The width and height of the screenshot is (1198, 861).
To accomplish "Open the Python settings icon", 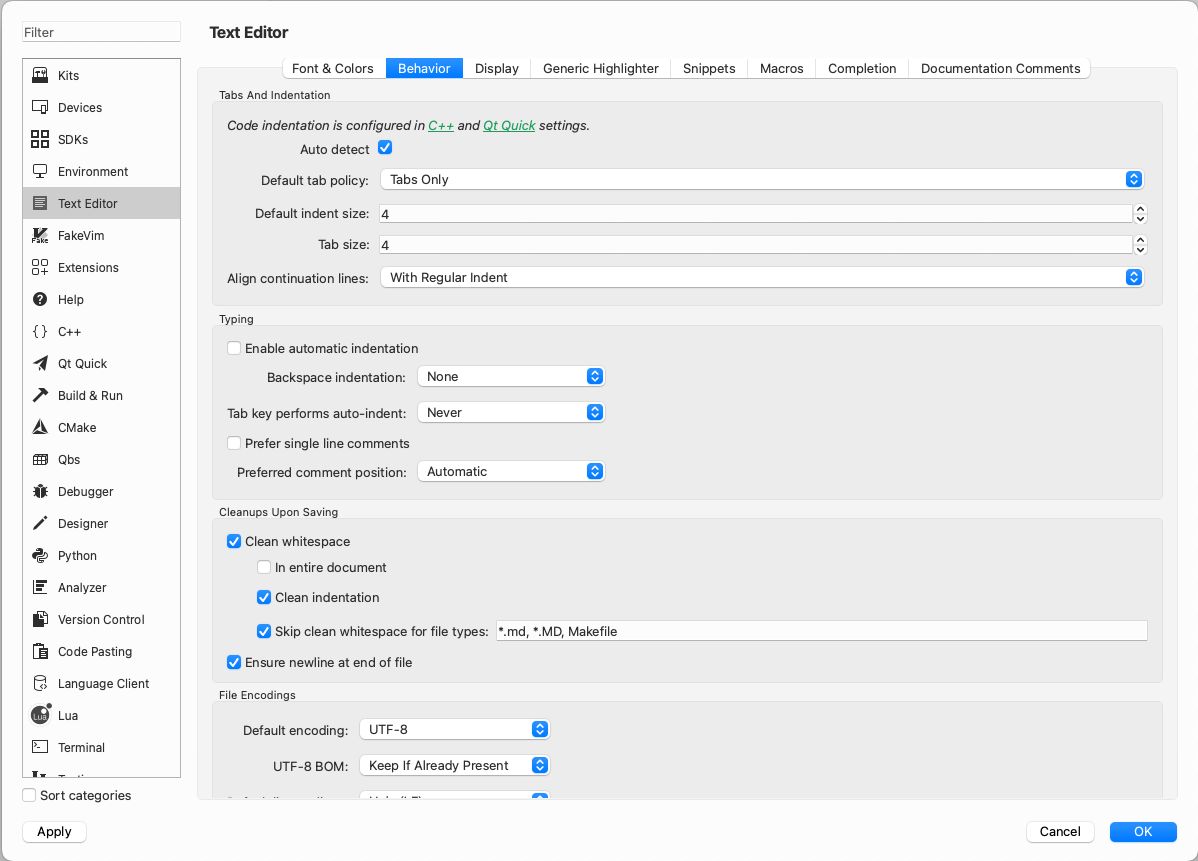I will tap(40, 556).
